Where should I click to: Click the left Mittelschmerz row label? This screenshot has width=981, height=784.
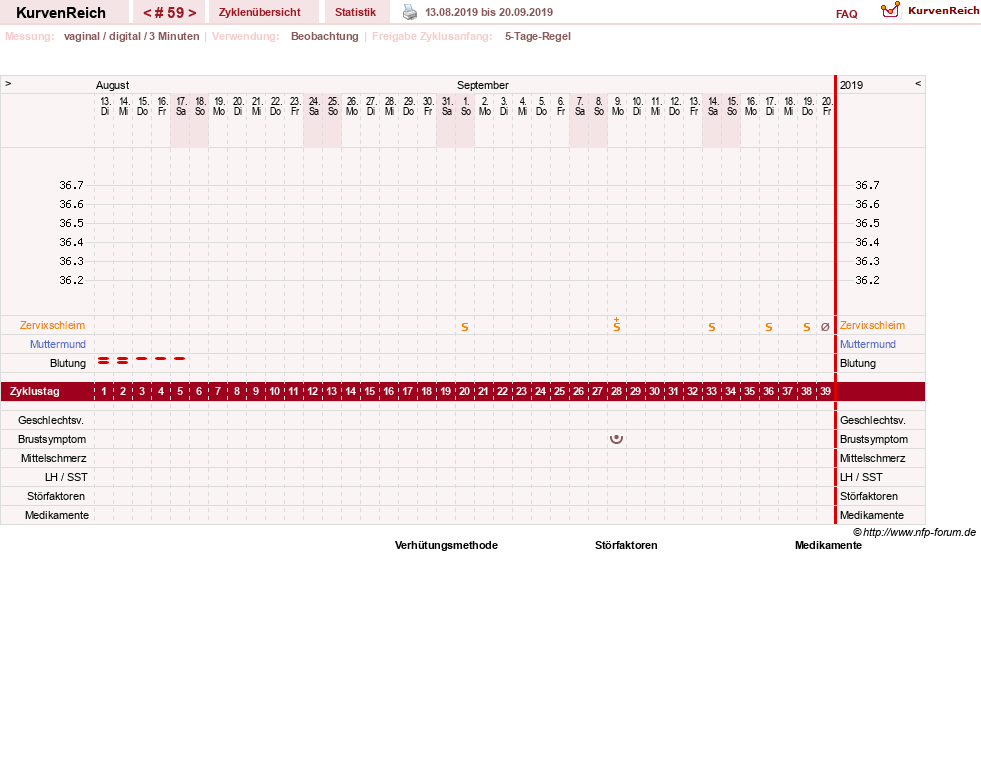54,458
